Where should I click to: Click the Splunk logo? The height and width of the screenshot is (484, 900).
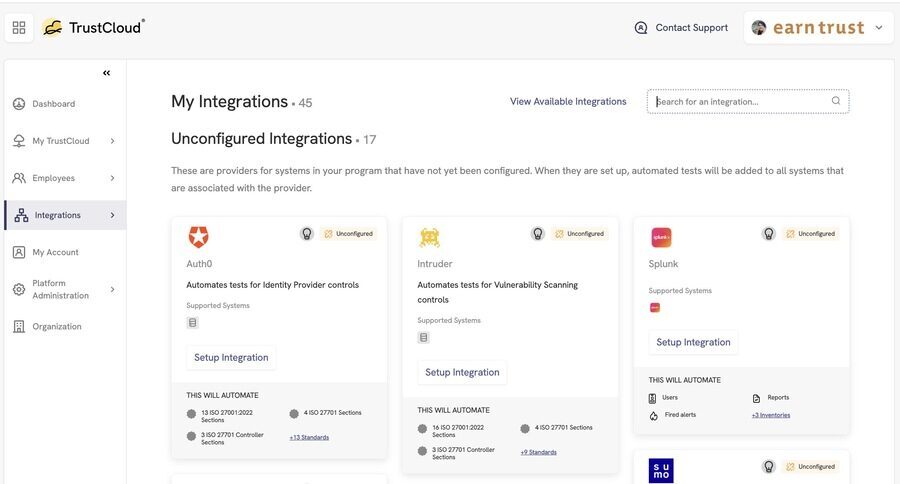pos(661,237)
